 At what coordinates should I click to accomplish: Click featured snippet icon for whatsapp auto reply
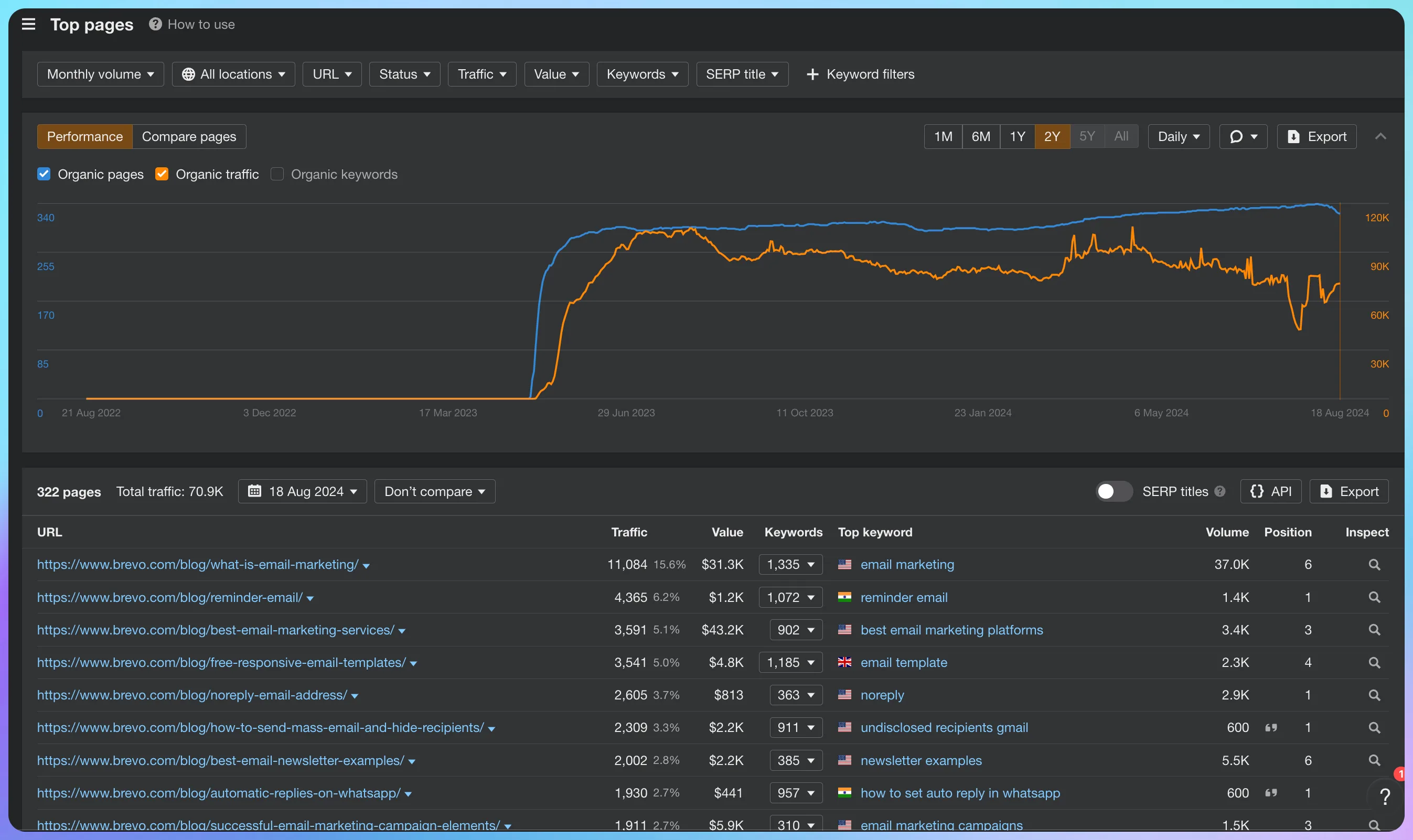tap(1271, 792)
